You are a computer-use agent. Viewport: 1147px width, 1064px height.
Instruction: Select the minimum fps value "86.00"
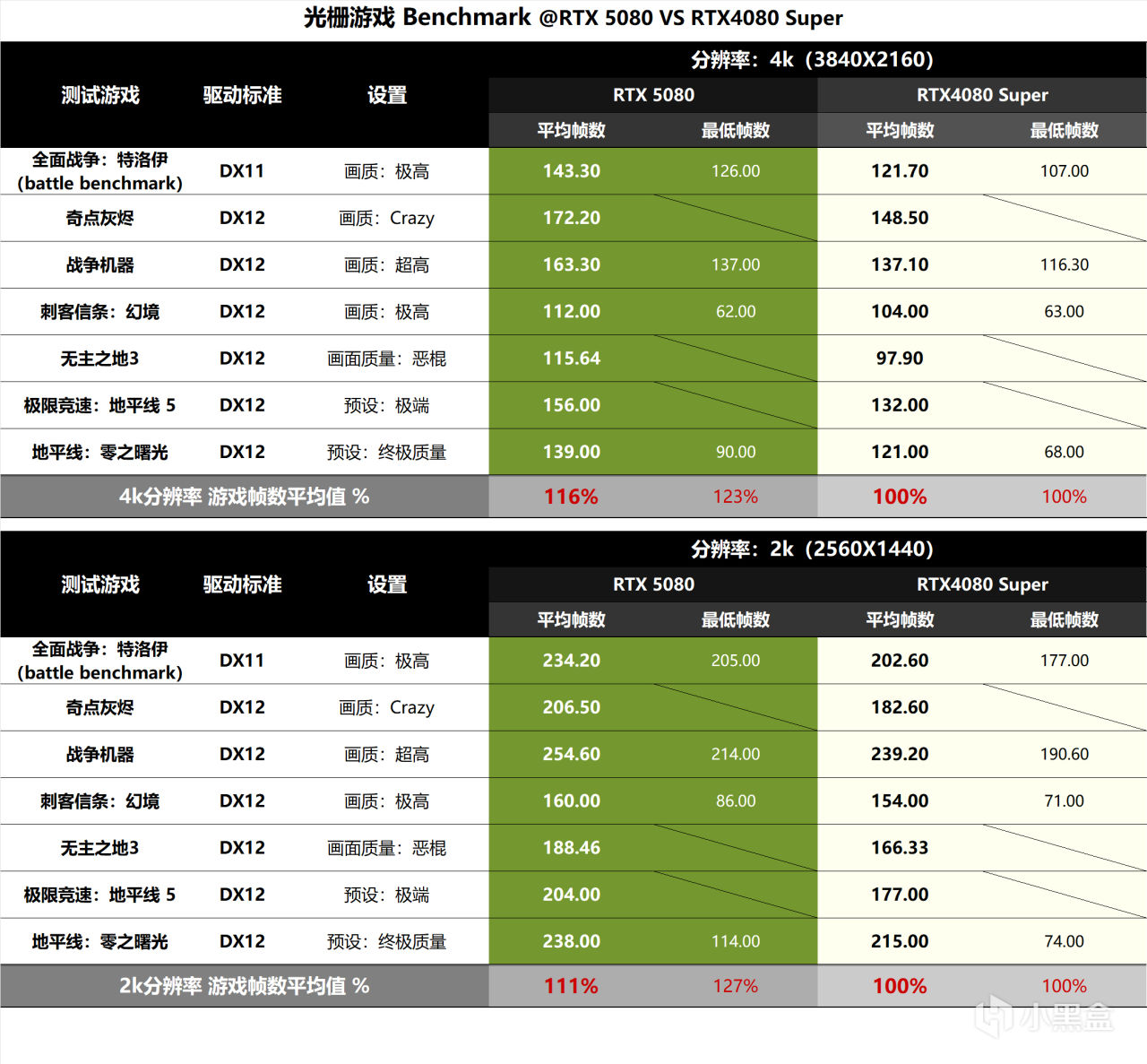pos(736,801)
